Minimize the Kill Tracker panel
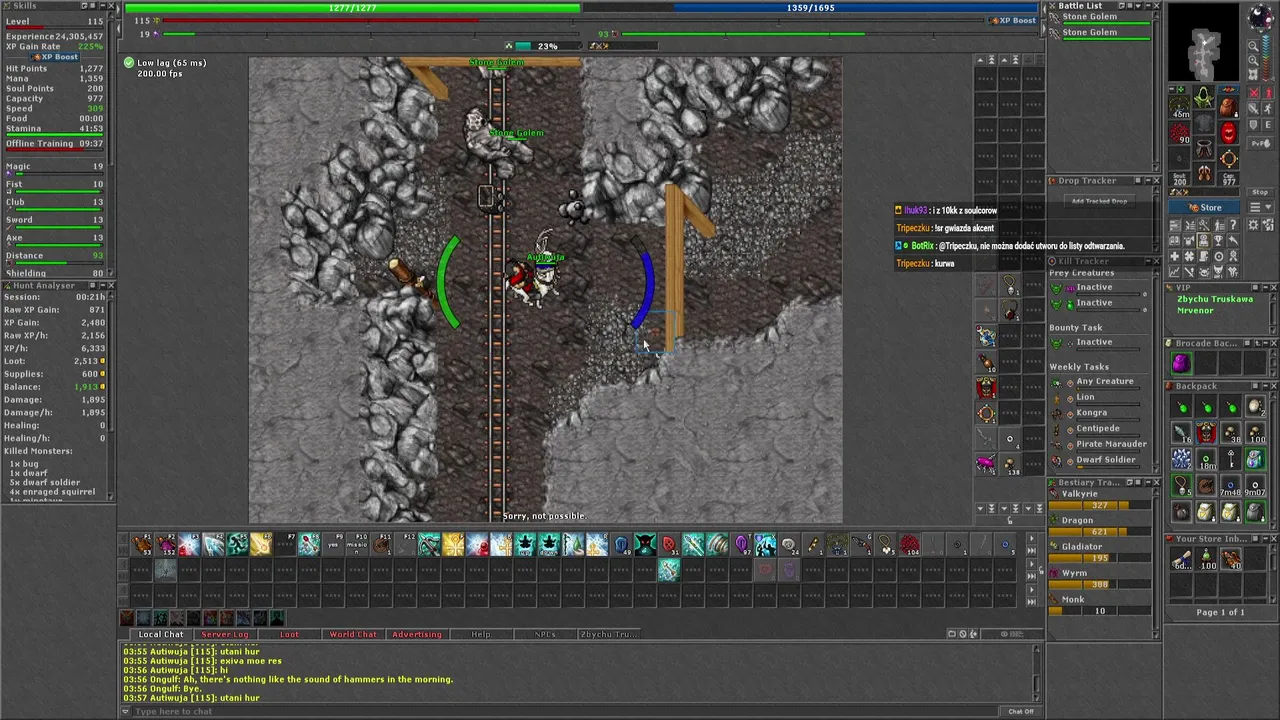This screenshot has height=720, width=1280. pyautogui.click(x=1146, y=261)
